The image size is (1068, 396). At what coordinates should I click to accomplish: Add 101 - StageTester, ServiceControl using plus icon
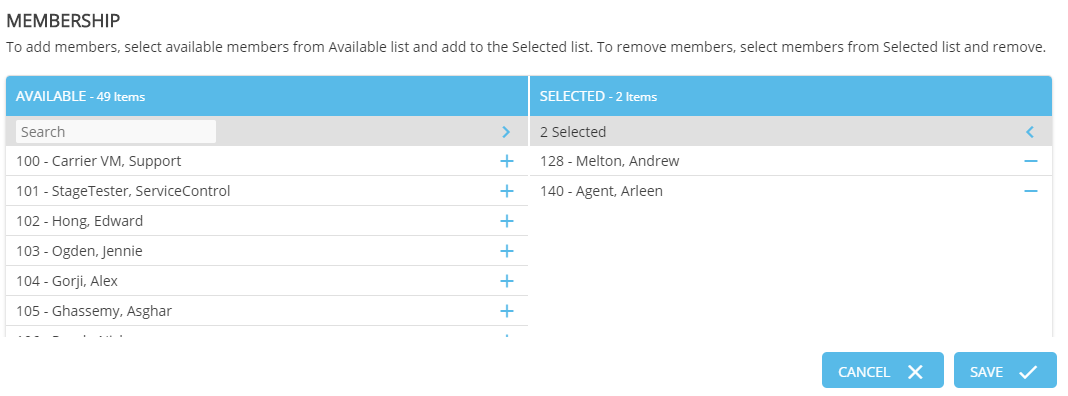(x=506, y=191)
